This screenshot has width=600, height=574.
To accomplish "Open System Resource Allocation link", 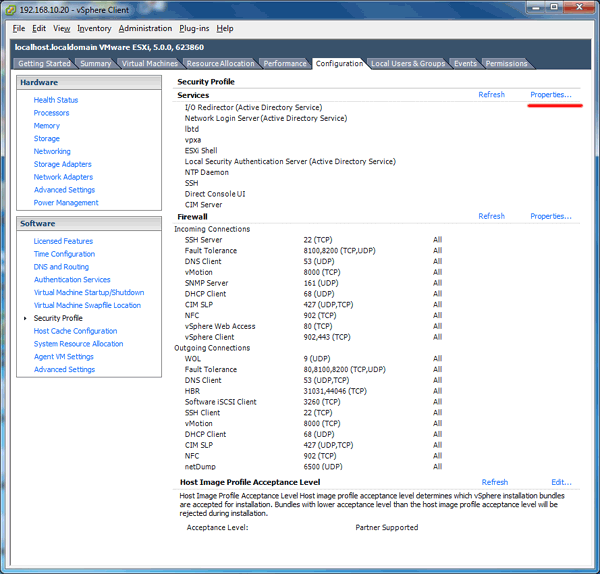I will click(x=78, y=344).
